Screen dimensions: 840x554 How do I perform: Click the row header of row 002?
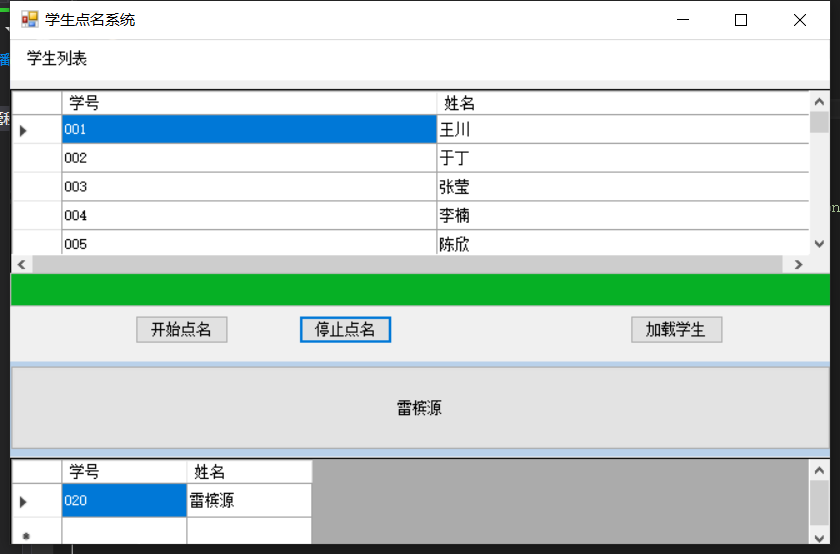click(x=37, y=158)
